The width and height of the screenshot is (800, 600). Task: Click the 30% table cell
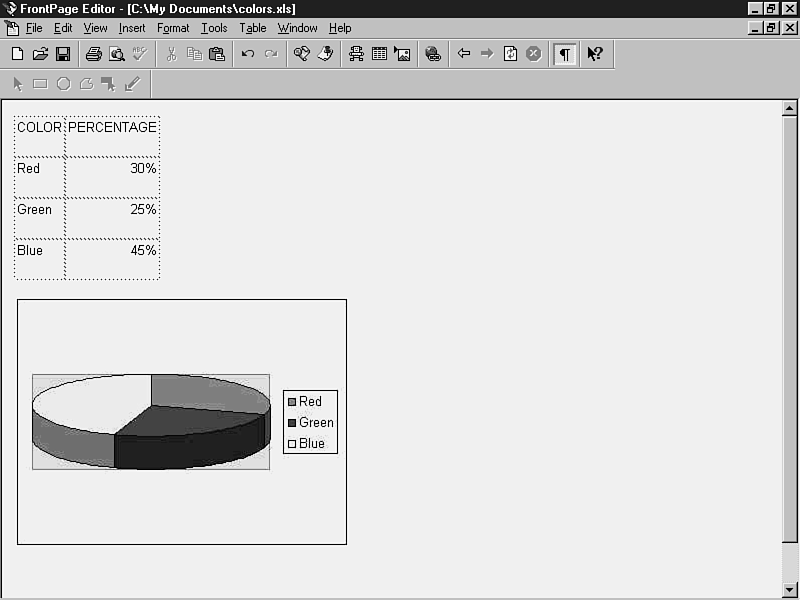point(112,178)
